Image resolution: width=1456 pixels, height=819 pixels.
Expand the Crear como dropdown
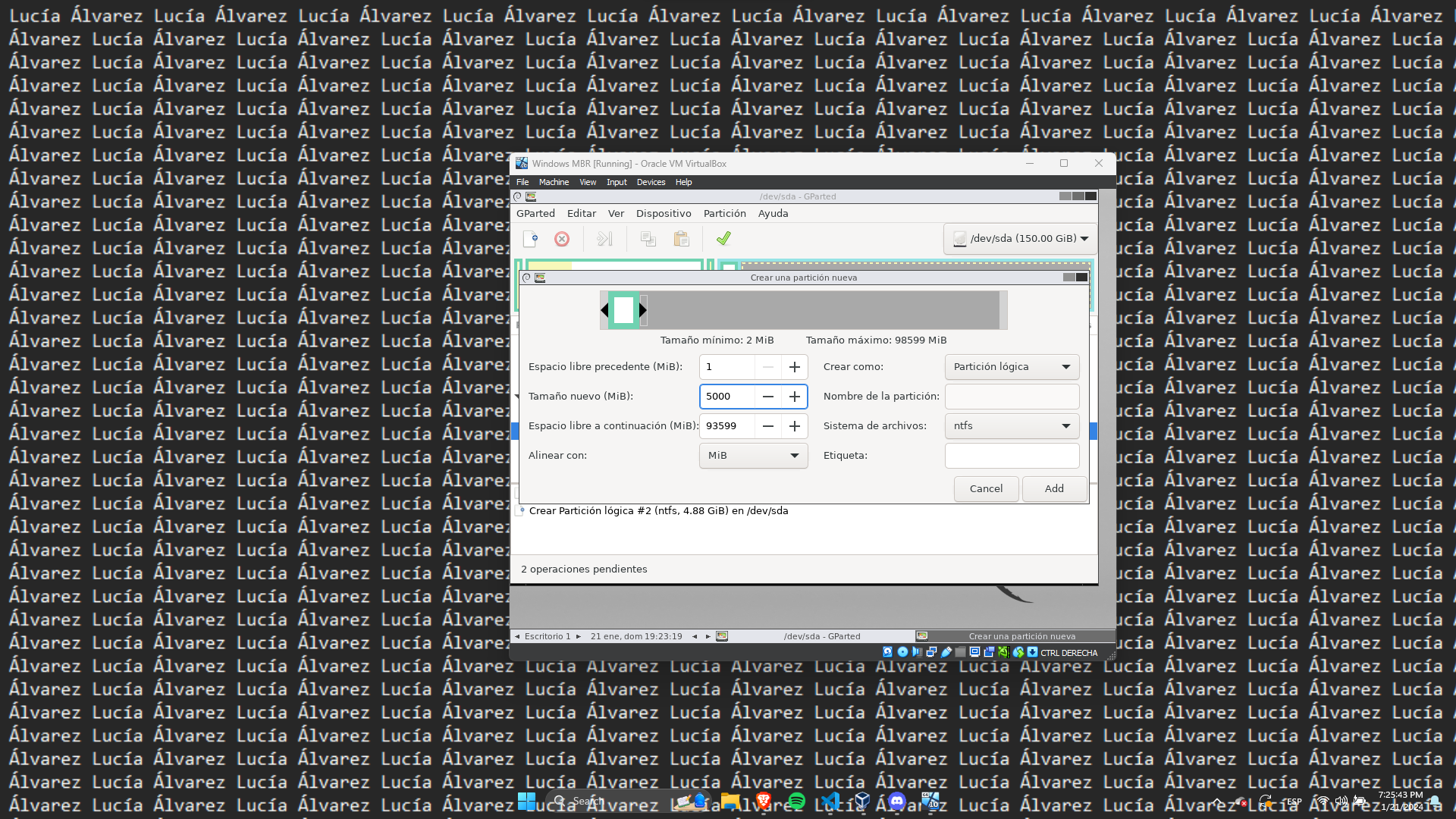pos(1012,367)
